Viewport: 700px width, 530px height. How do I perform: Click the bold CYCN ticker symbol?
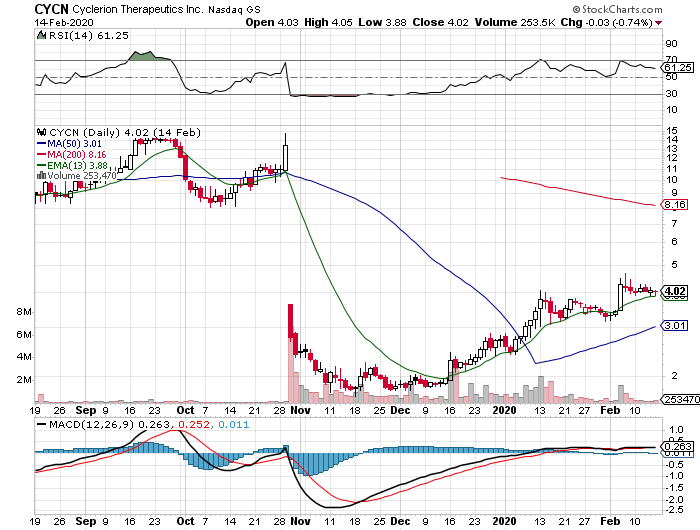pyautogui.click(x=52, y=8)
